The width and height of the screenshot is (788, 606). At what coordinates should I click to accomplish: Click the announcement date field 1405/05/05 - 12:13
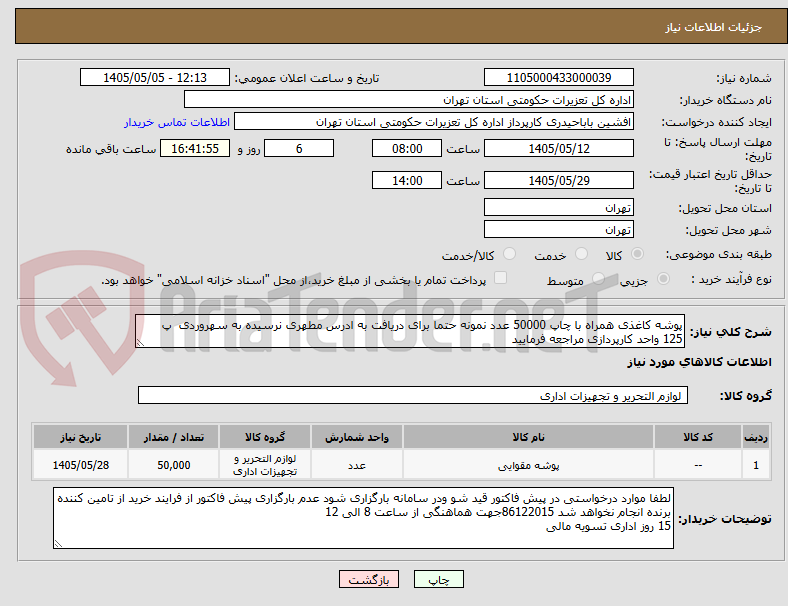click(155, 77)
